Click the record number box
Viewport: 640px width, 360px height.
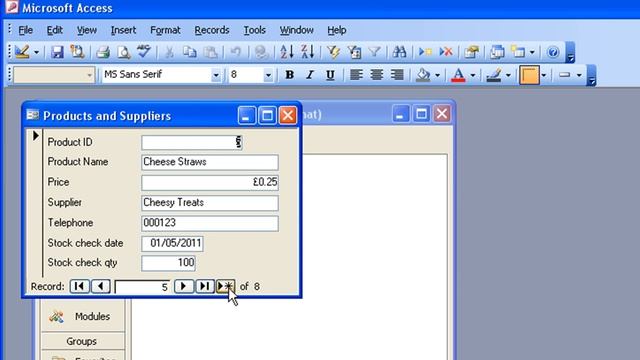(x=142, y=287)
